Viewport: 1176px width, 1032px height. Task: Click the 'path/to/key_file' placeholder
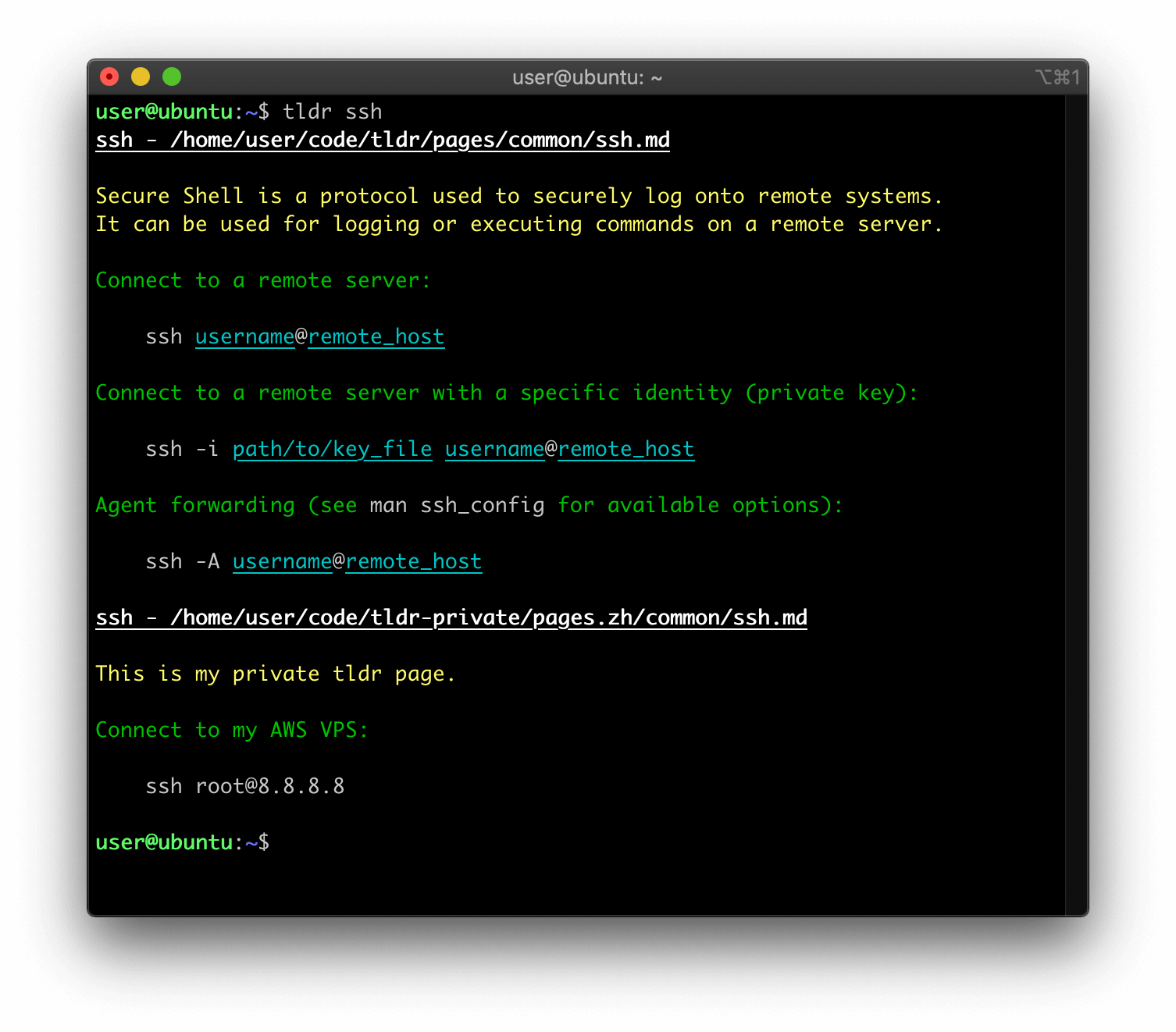click(333, 449)
